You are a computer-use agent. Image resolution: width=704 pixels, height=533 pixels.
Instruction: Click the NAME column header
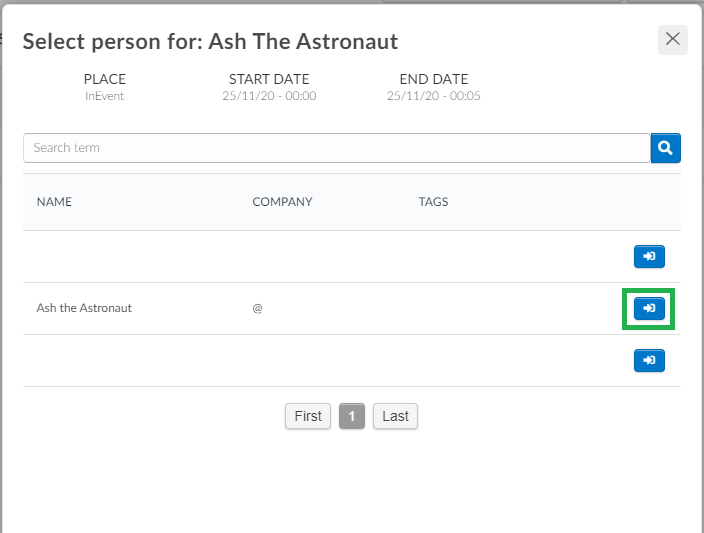click(x=54, y=202)
